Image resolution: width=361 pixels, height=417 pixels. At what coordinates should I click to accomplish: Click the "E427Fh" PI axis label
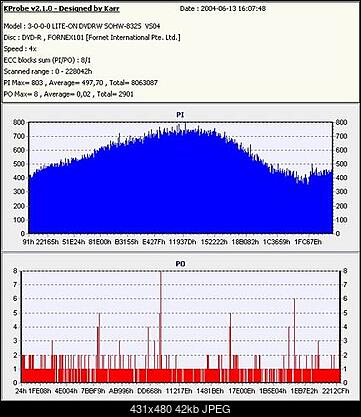154,242
